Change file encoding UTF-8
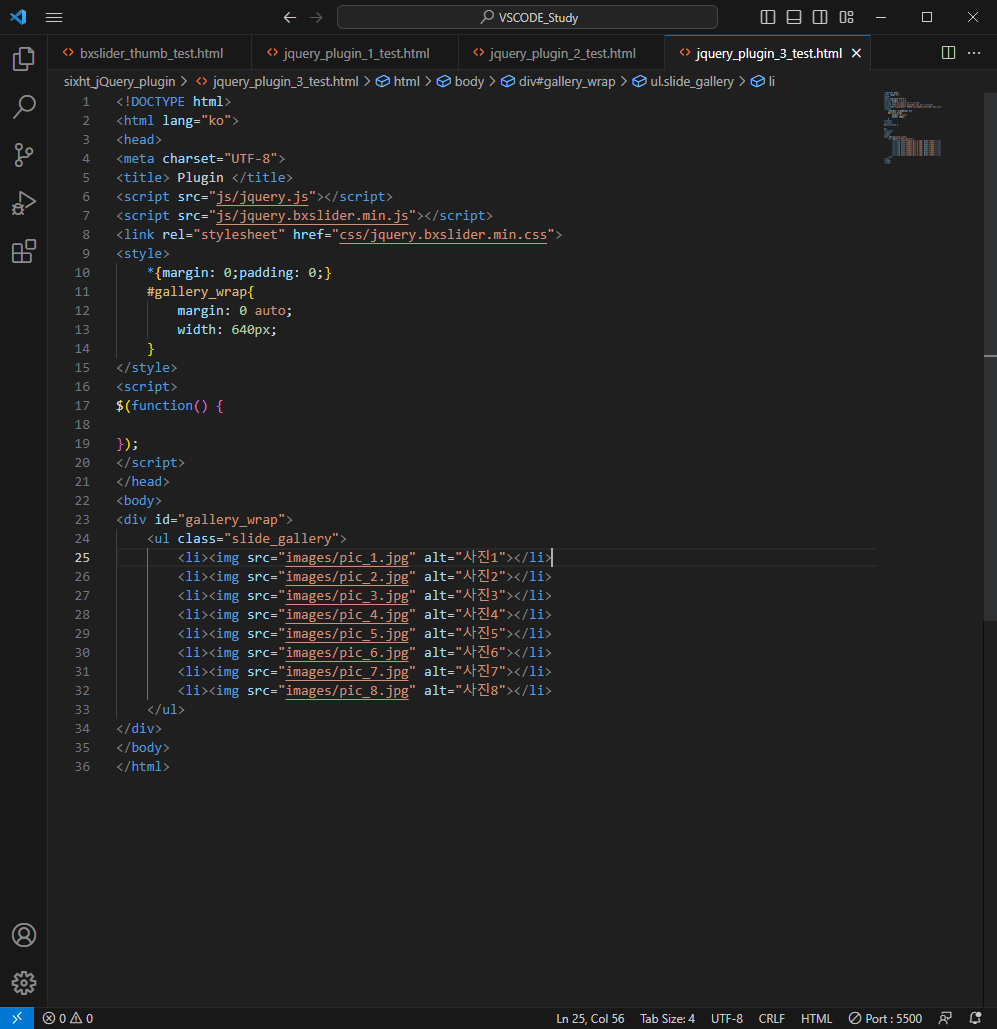 (x=727, y=1018)
